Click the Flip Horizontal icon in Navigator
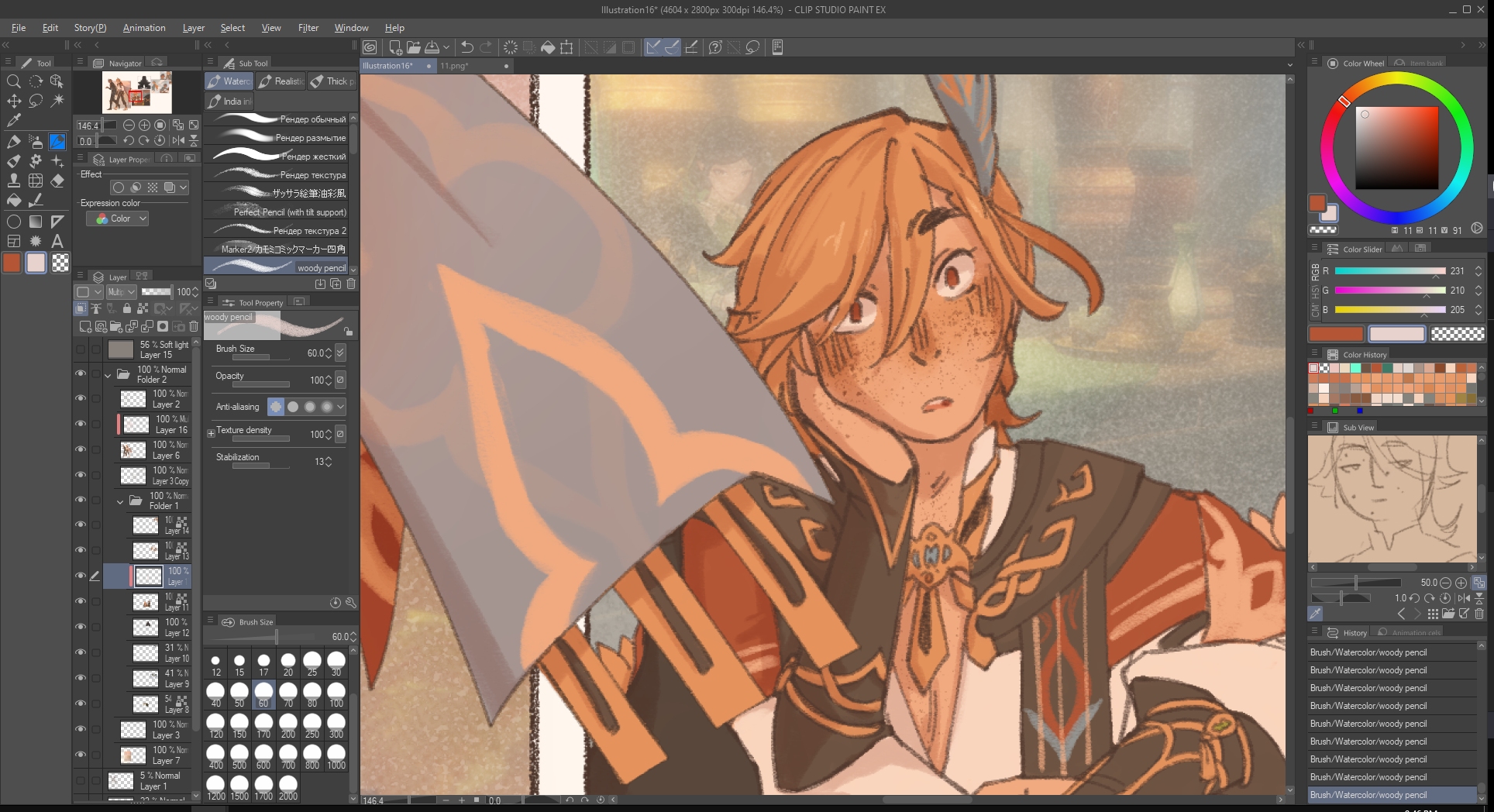The image size is (1494, 812). click(x=178, y=140)
